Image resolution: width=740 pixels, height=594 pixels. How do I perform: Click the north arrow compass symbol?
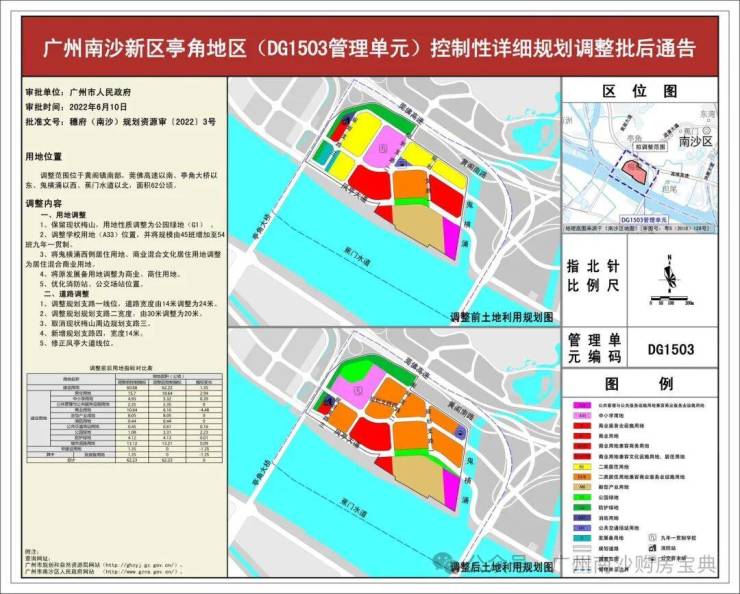pos(669,275)
